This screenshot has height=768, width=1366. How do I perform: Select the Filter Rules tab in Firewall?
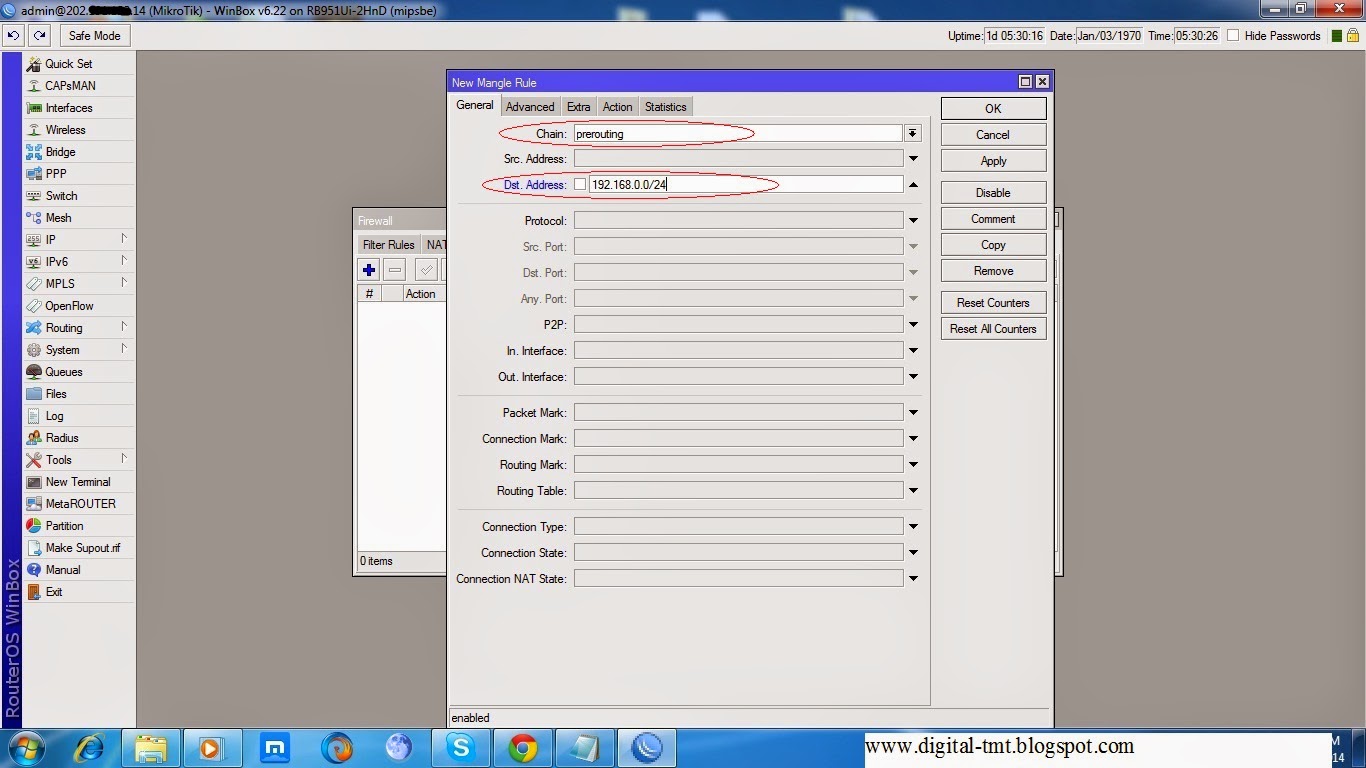coord(388,245)
